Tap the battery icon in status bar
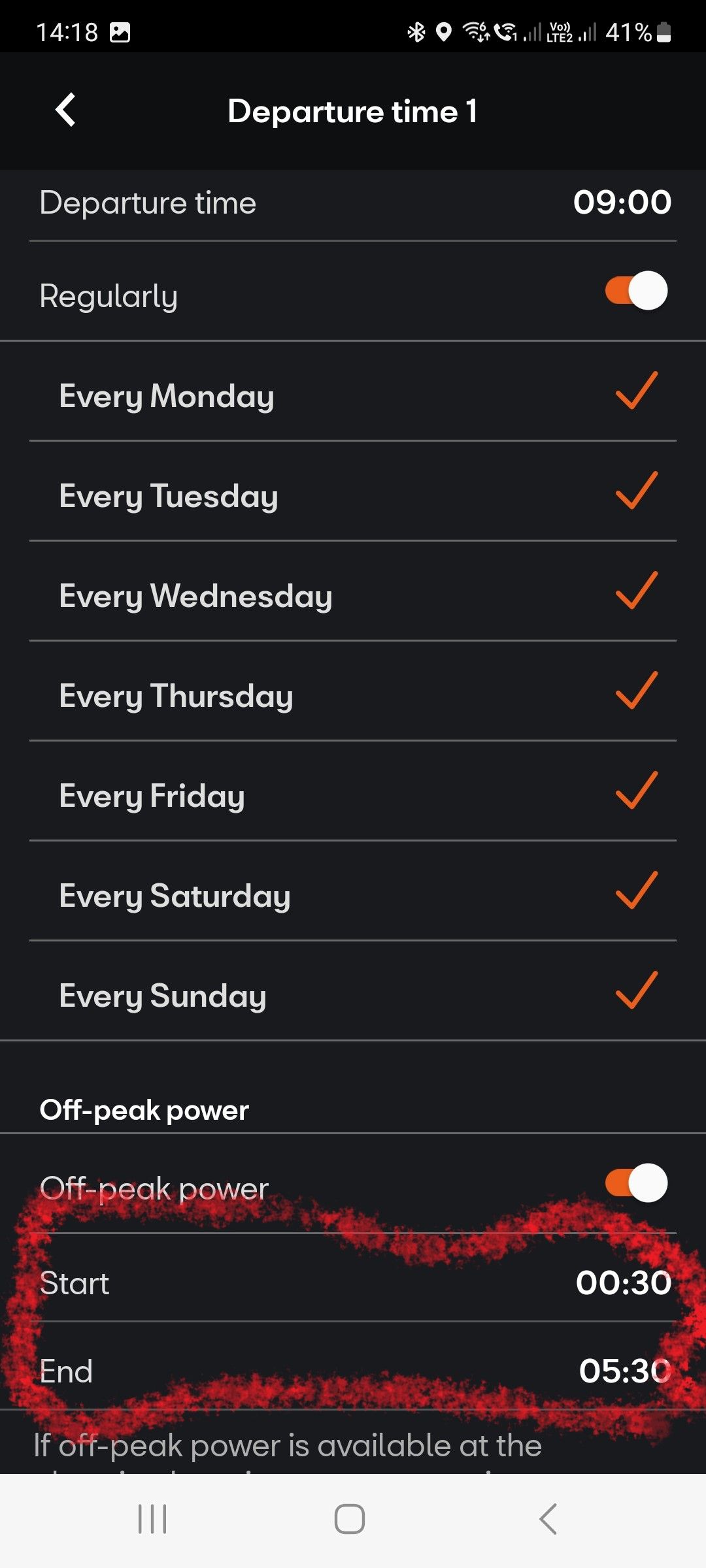Image resolution: width=706 pixels, height=1568 pixels. (664, 32)
